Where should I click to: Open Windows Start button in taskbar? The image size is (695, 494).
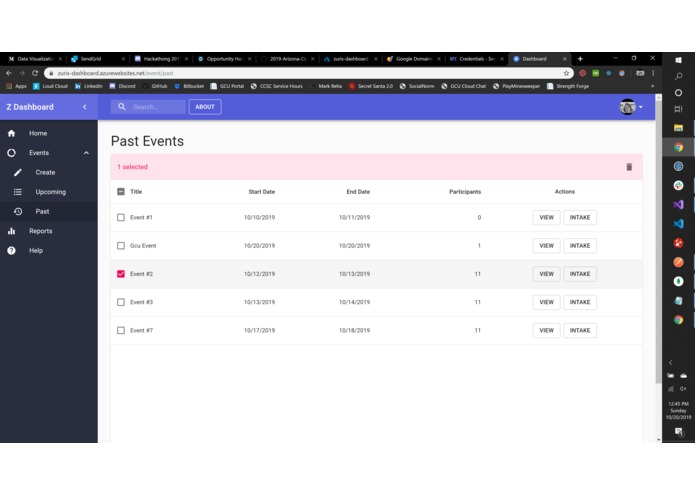[678, 60]
